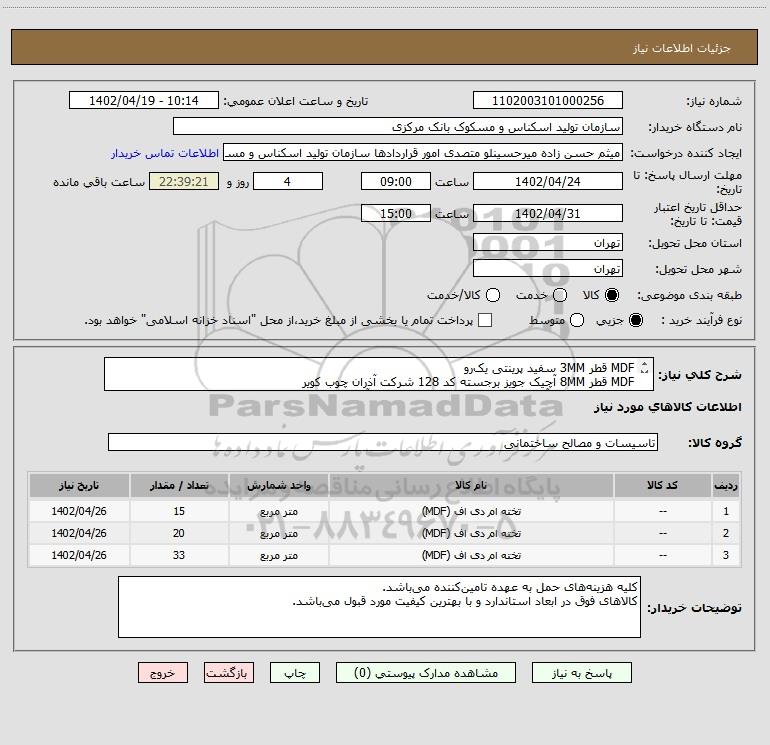Click the announcement date field 1402/04/19 - 10:14
This screenshot has height=745, width=770.
point(144,100)
